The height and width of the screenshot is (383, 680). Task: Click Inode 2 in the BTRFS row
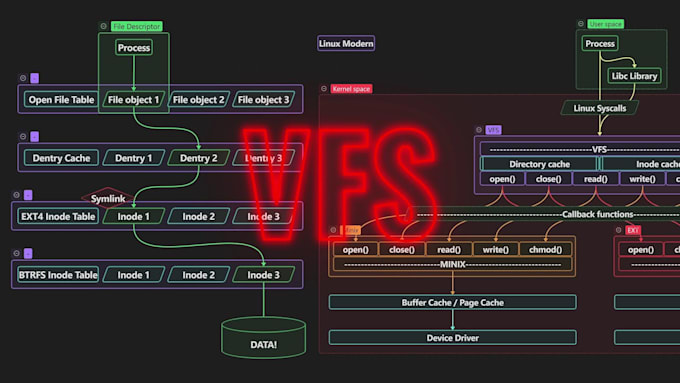[199, 275]
